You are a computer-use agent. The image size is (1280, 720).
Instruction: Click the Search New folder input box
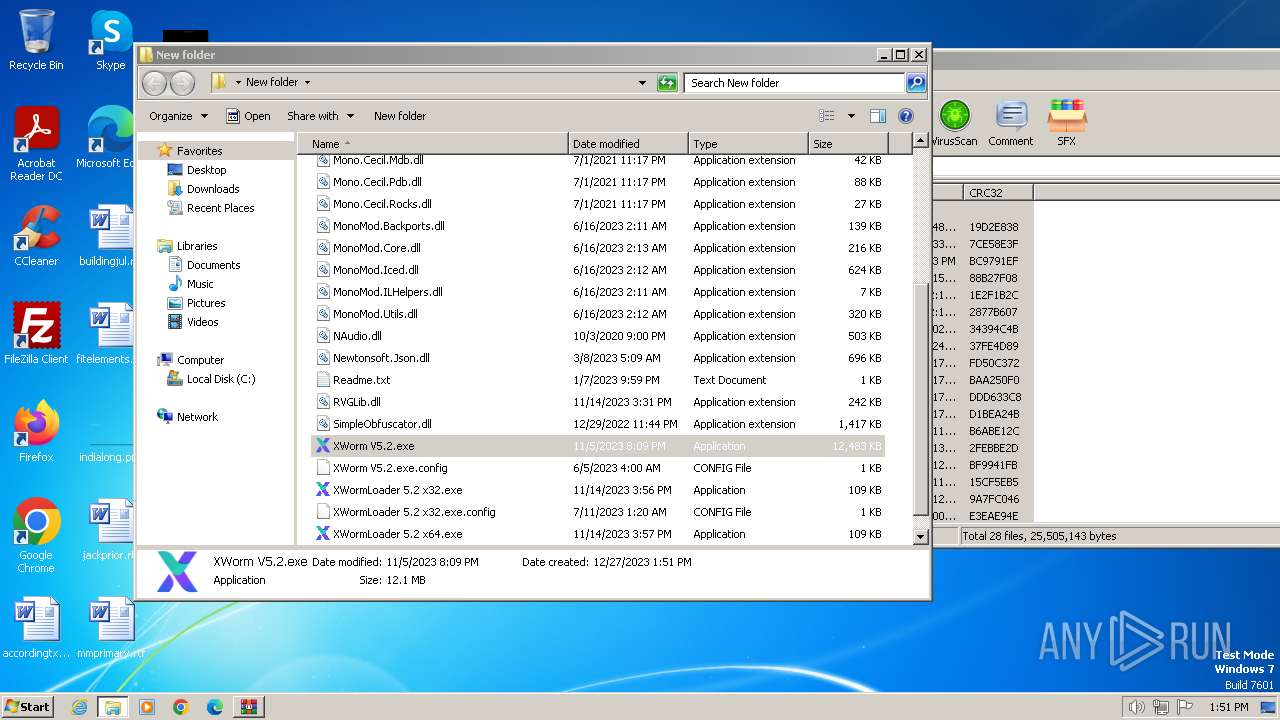(795, 83)
